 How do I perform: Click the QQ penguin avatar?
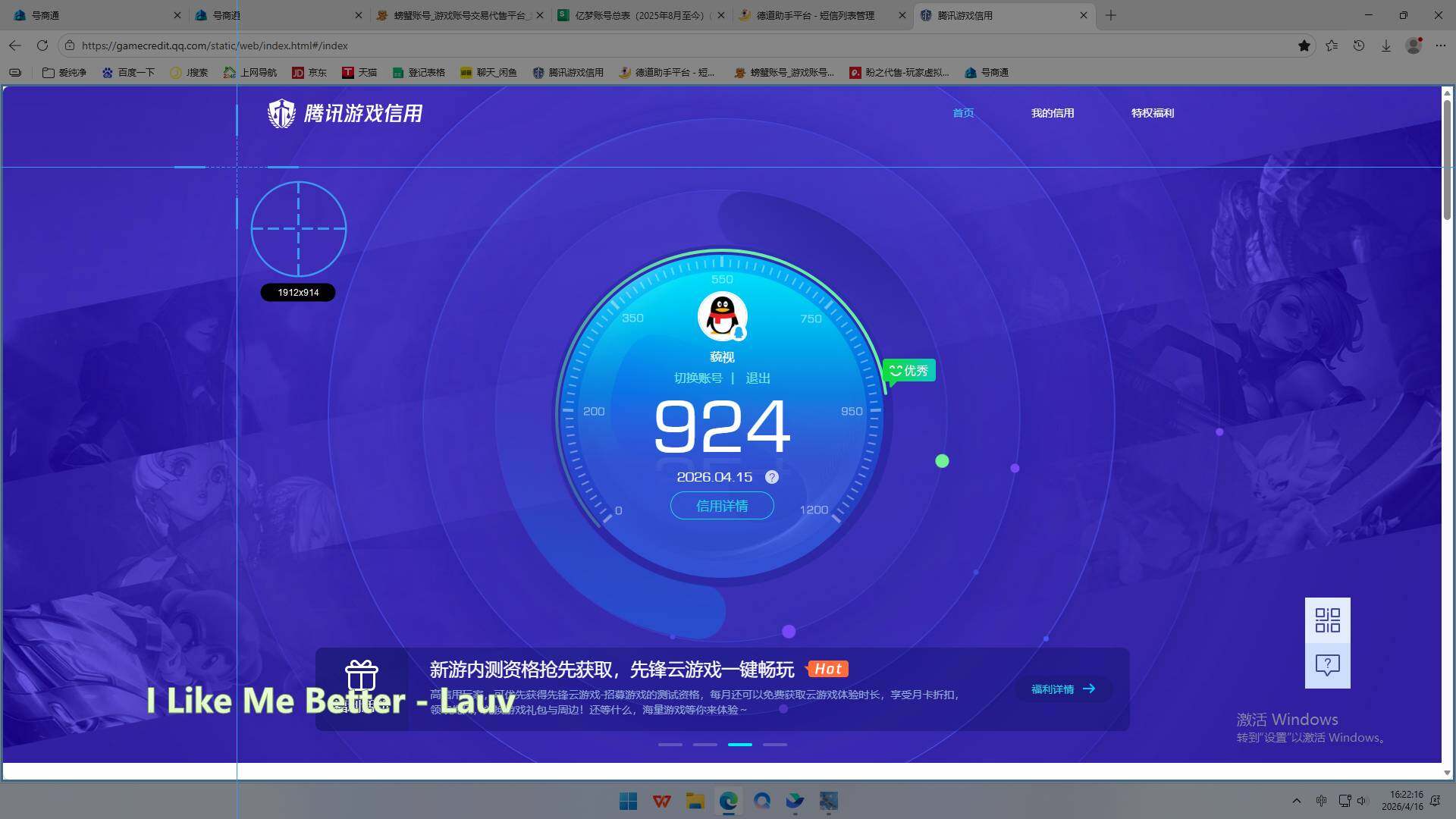coord(722,317)
